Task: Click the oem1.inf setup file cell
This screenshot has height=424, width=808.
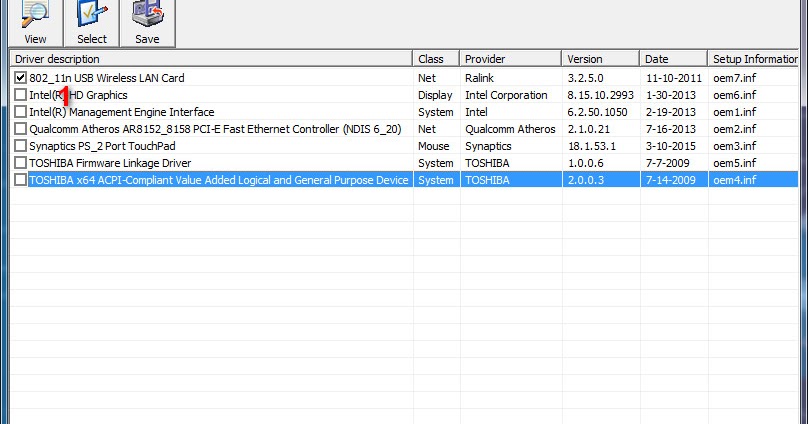Action: [735, 112]
